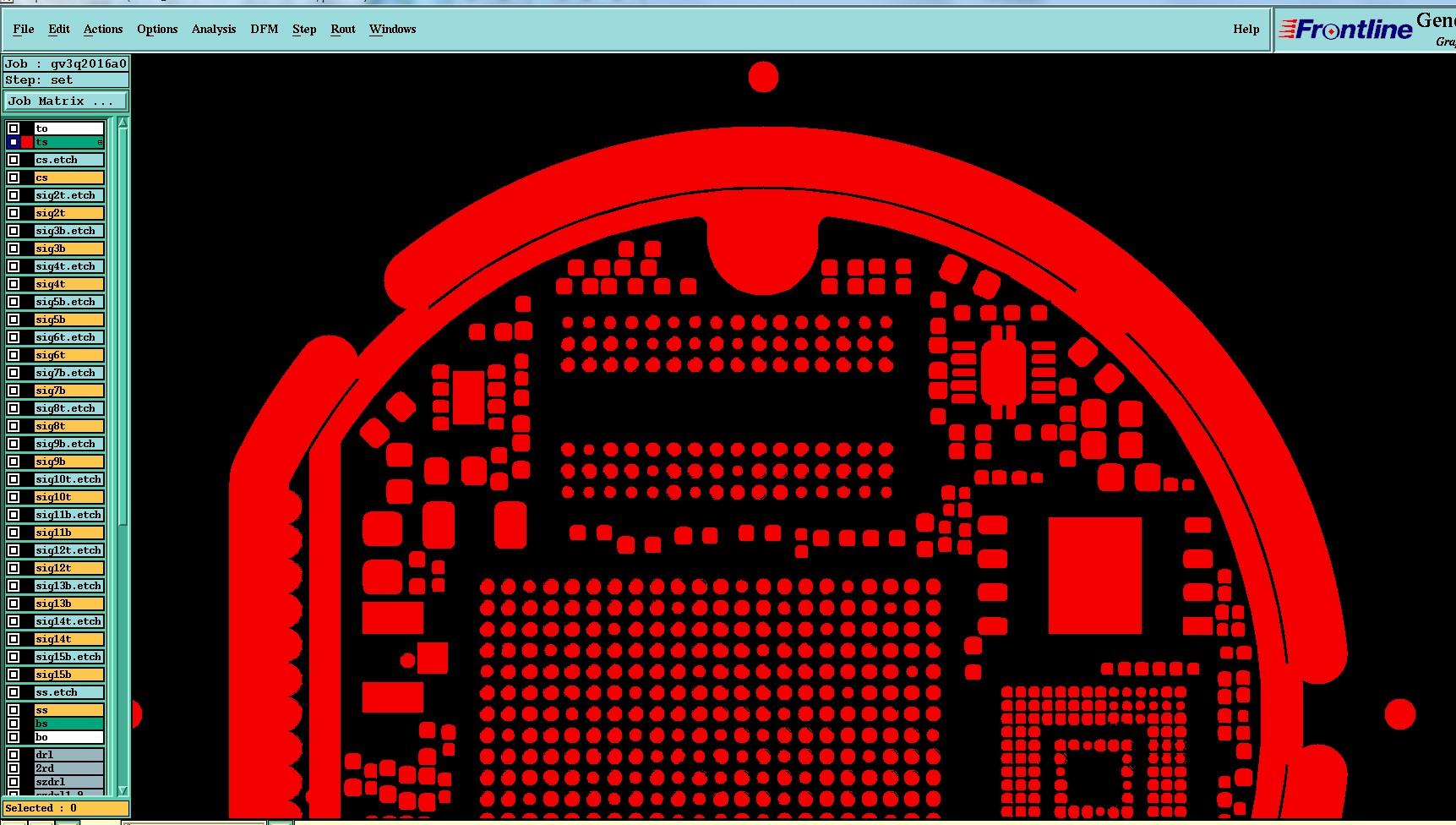Select layer name sig13b.etch
The image size is (1456, 825).
[x=69, y=586]
